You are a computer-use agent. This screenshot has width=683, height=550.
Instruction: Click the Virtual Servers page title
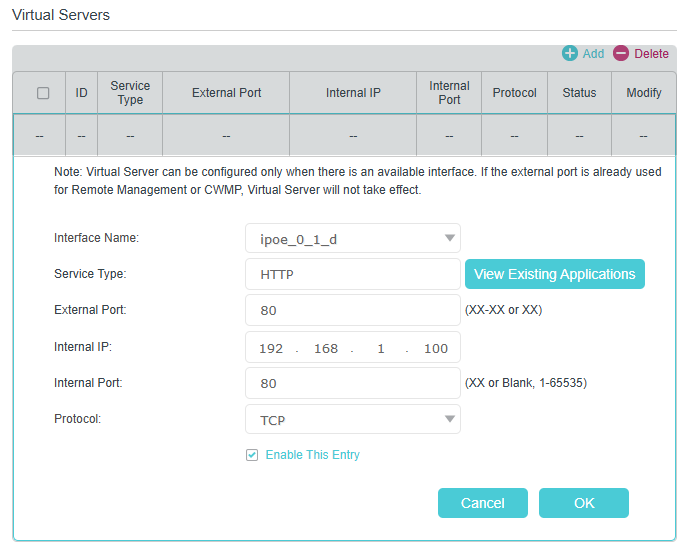[61, 15]
